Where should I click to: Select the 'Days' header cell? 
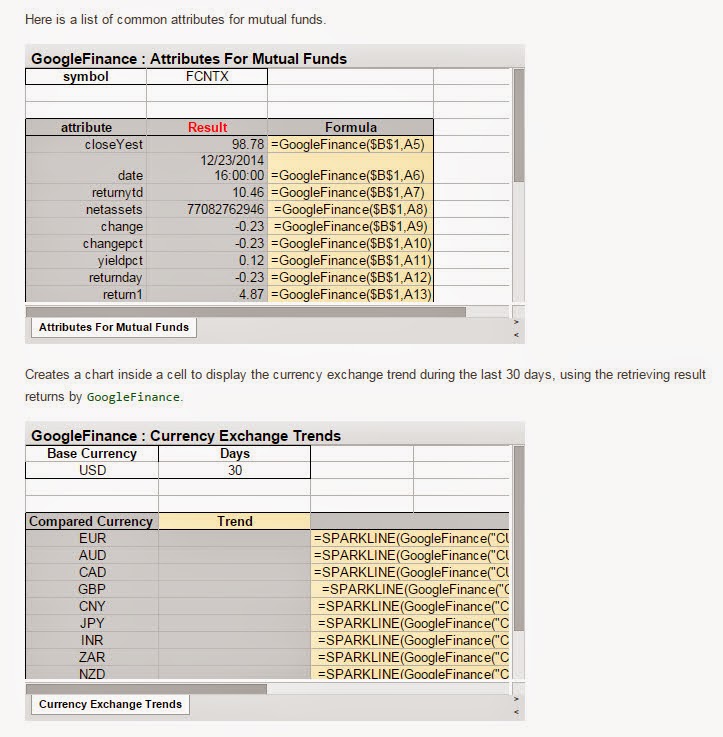pyautogui.click(x=235, y=454)
